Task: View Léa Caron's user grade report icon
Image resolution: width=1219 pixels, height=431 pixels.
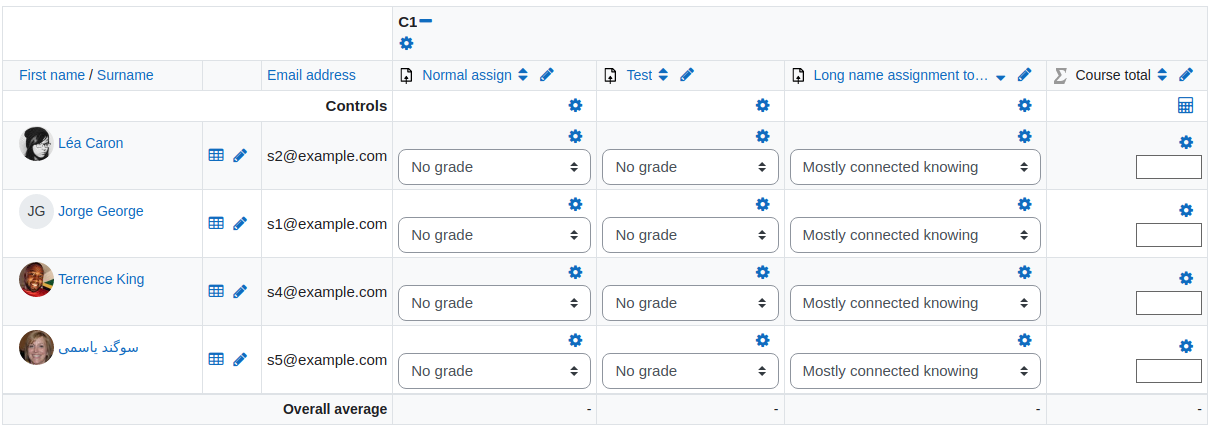Action: pyautogui.click(x=216, y=155)
